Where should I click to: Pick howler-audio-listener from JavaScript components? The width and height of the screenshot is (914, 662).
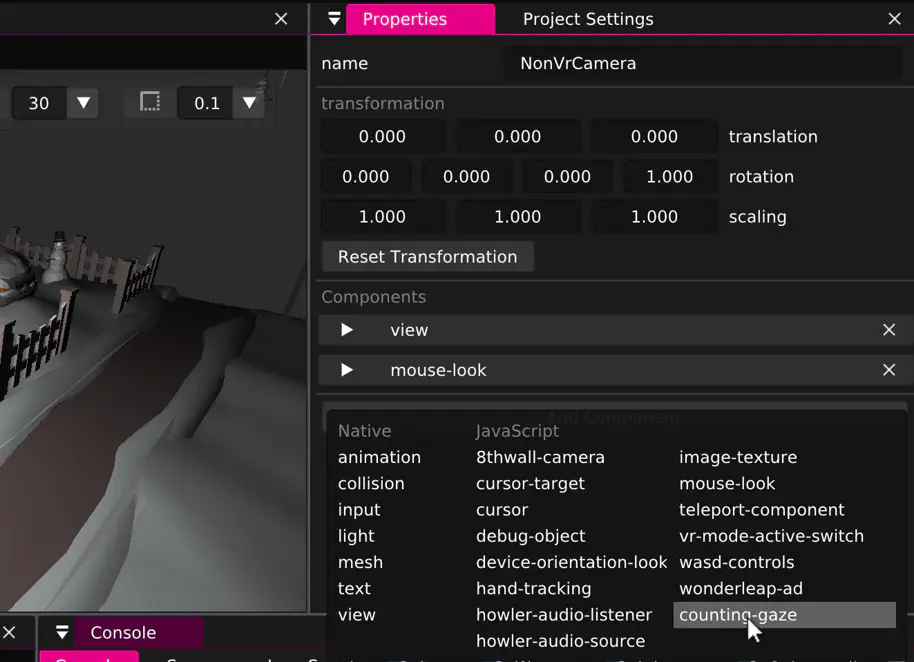tap(564, 615)
